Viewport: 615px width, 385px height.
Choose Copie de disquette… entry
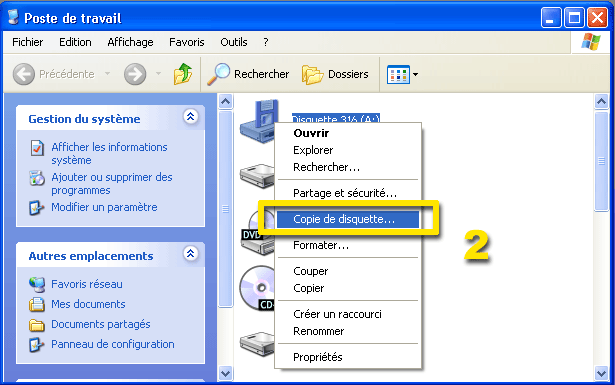[x=348, y=219]
